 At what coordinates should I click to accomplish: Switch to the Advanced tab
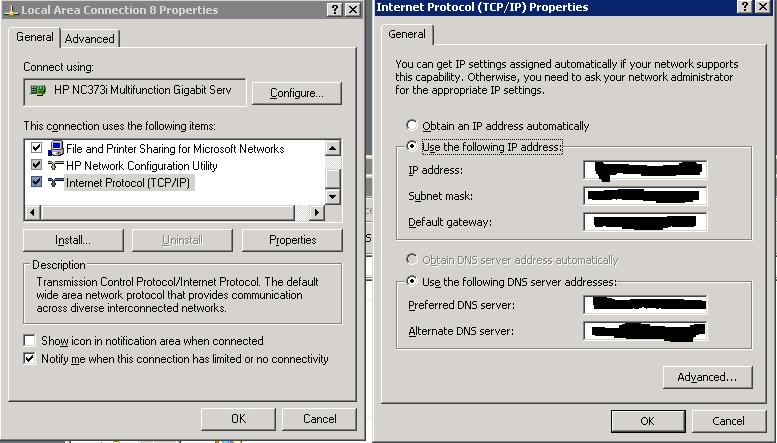[x=90, y=39]
